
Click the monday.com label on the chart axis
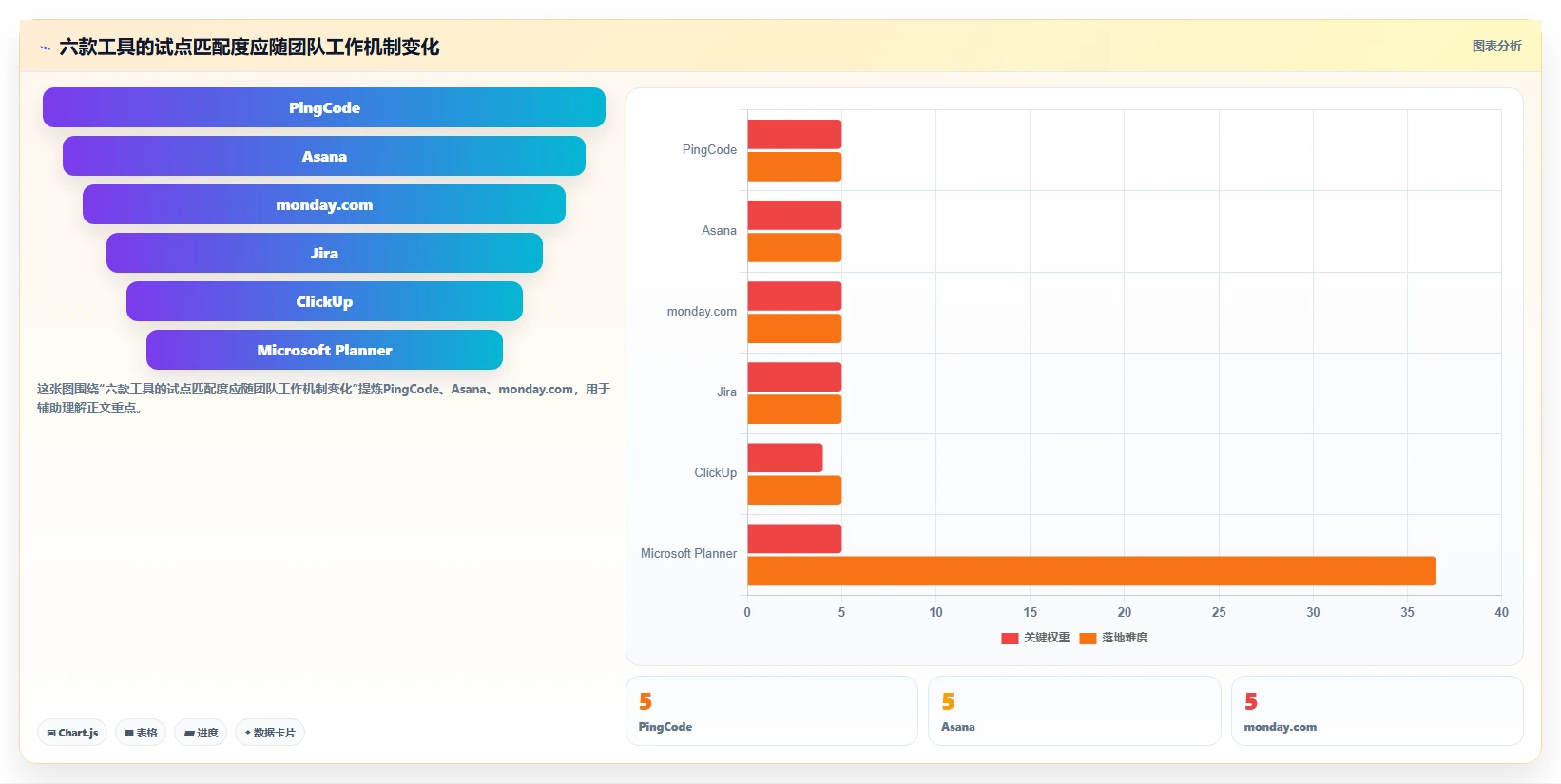tap(702, 312)
